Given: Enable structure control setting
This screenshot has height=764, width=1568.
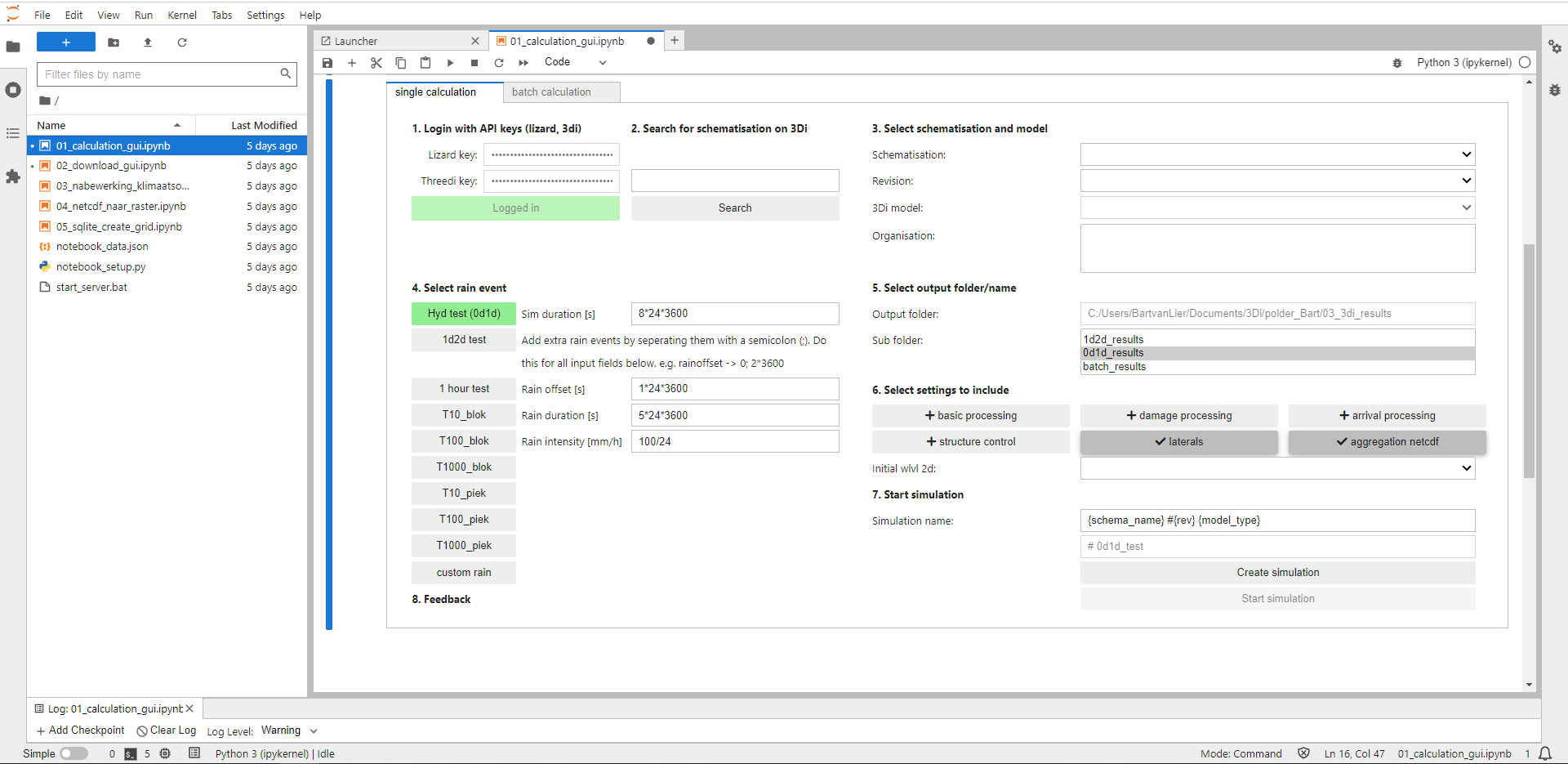Looking at the screenshot, I should click(x=970, y=442).
